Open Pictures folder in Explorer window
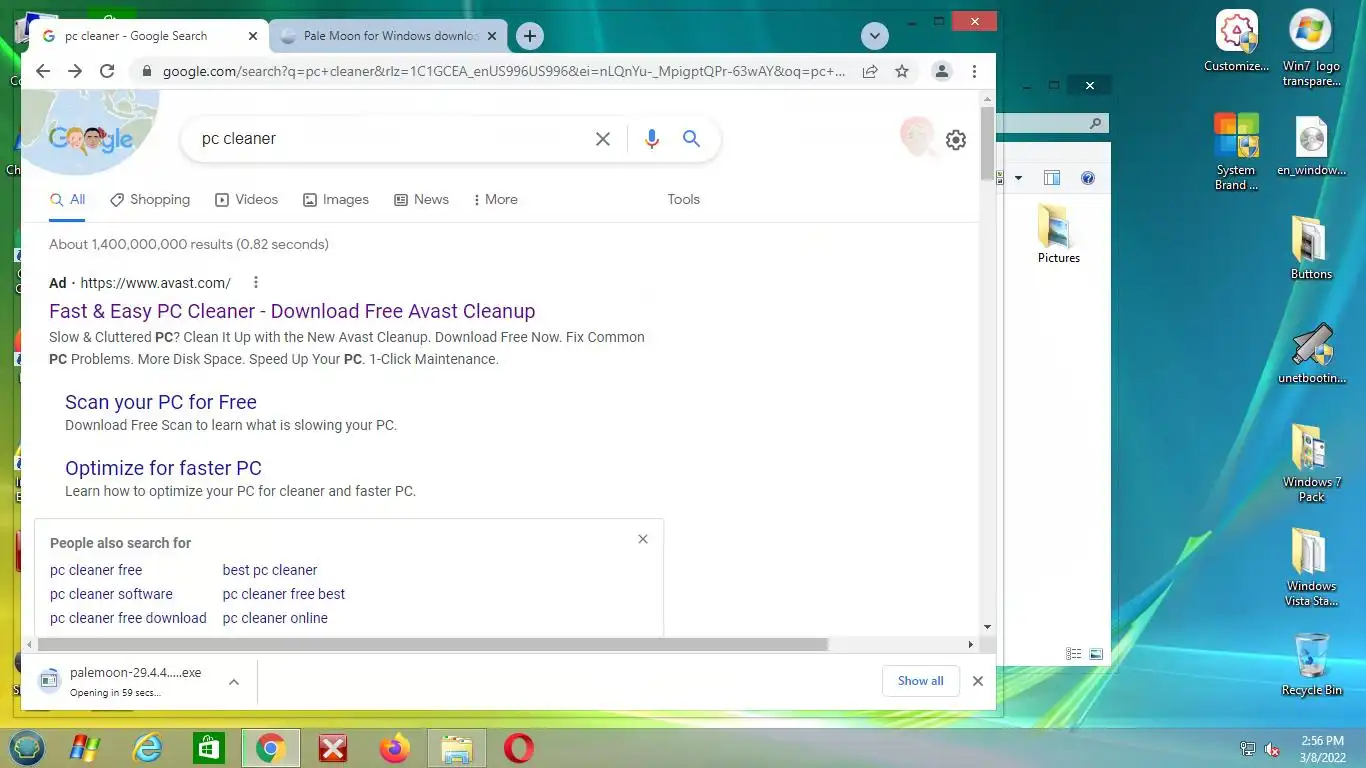Screen dimensions: 1366x768 [1058, 234]
